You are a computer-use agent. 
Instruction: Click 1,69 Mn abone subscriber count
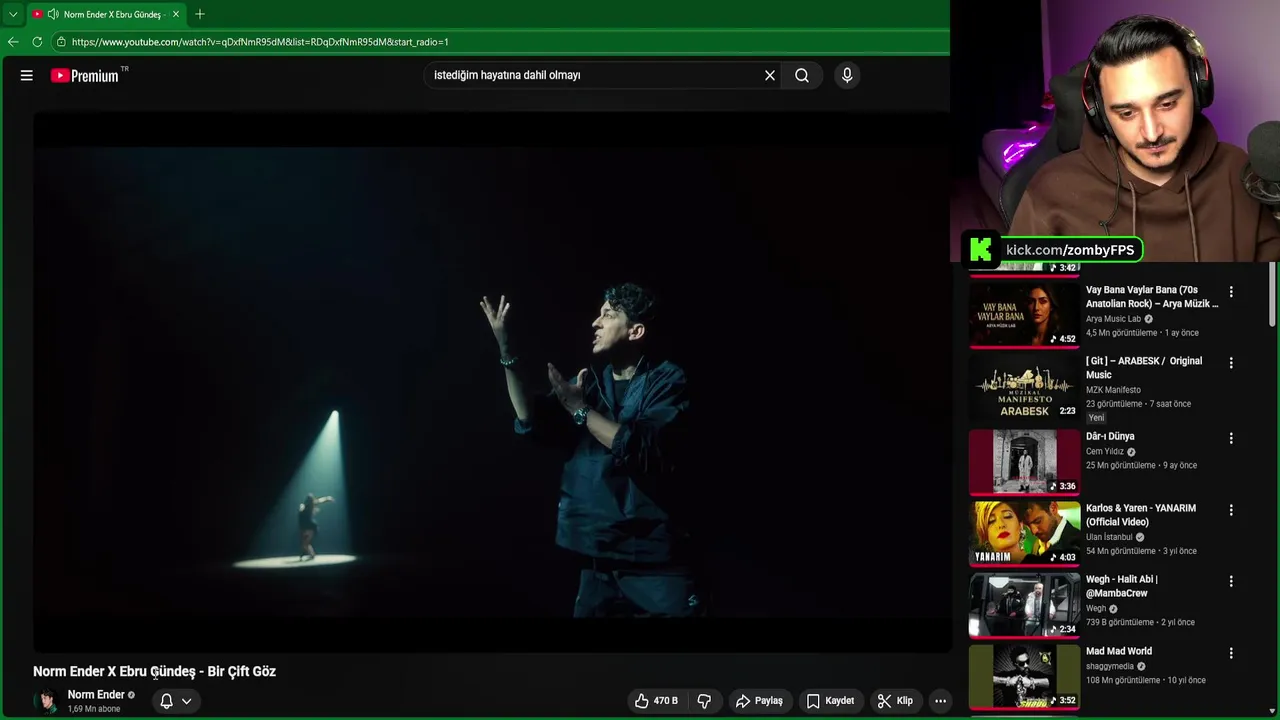94,709
